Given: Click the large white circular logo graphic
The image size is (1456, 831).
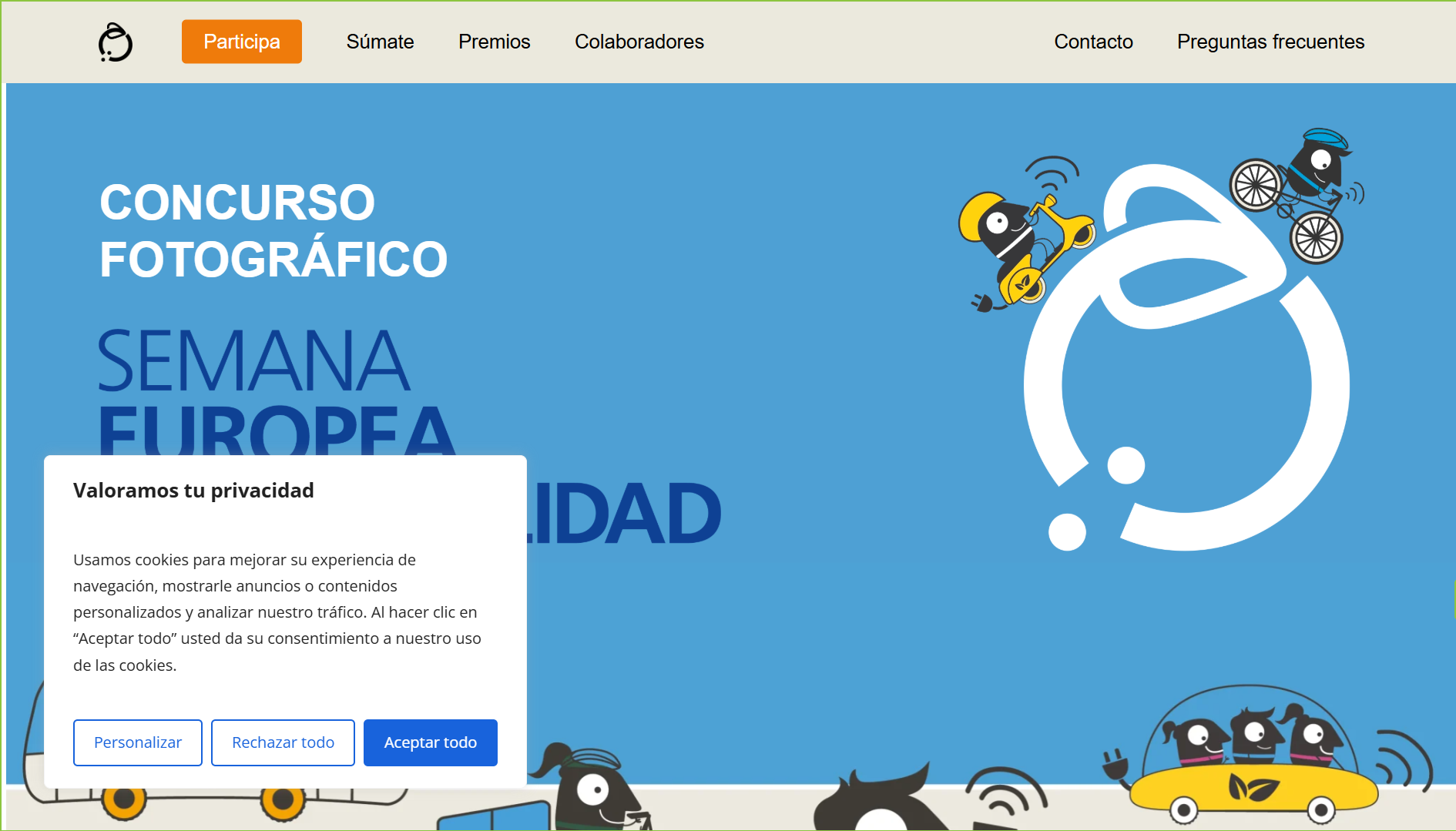Looking at the screenshot, I should 1186,358.
